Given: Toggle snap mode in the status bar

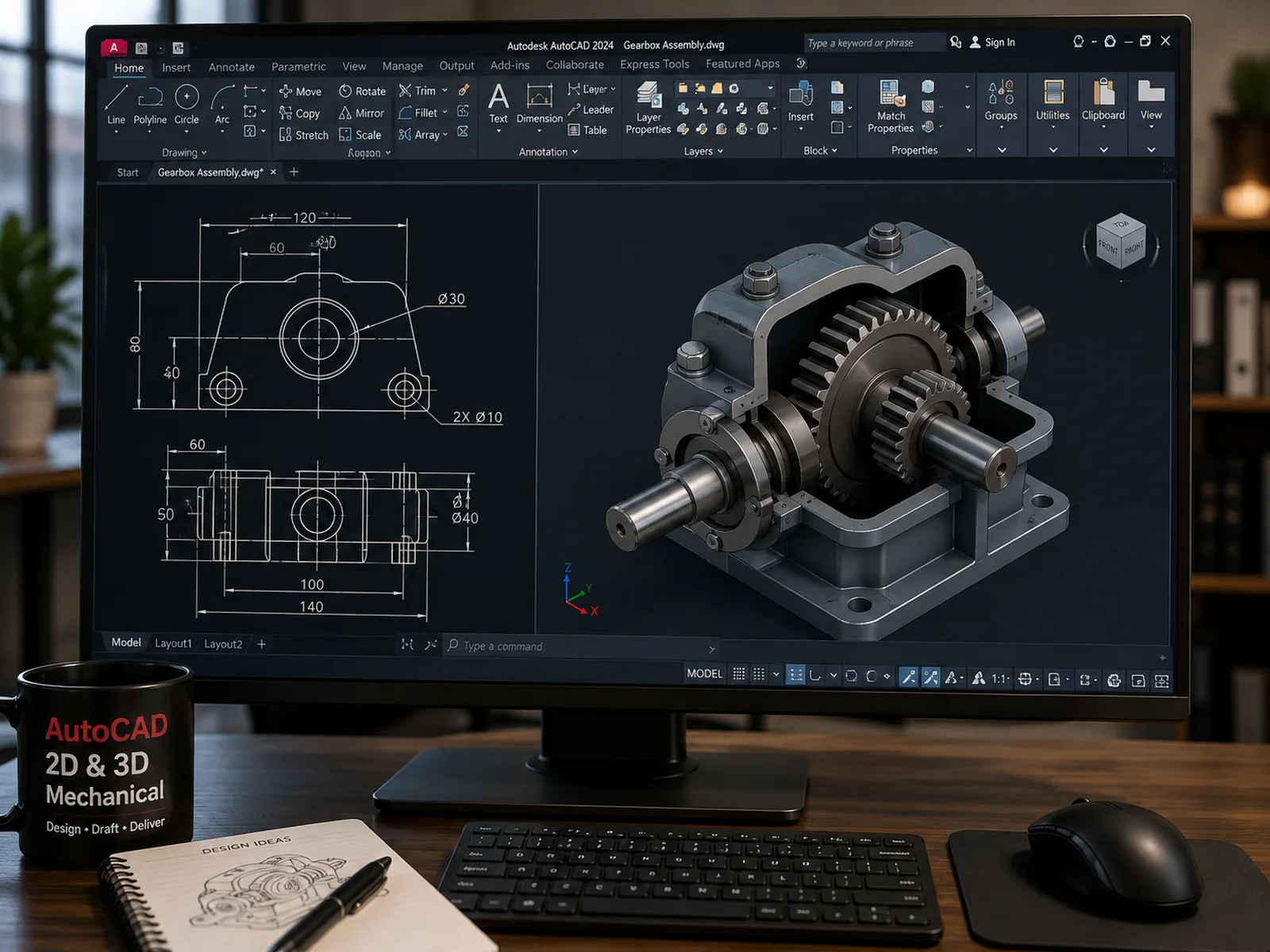Looking at the screenshot, I should 759,674.
